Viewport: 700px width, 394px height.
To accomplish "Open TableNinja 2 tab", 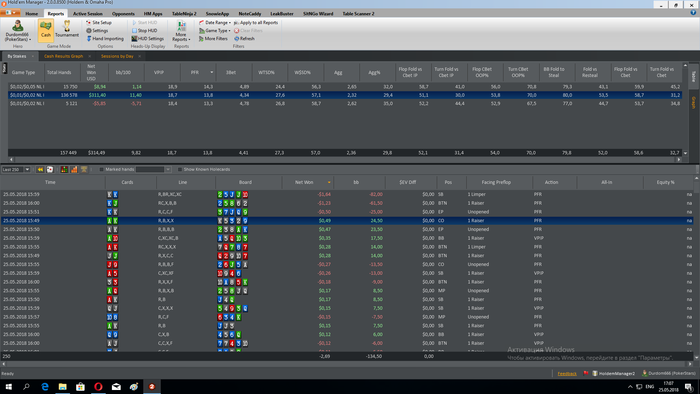I will [x=184, y=13].
